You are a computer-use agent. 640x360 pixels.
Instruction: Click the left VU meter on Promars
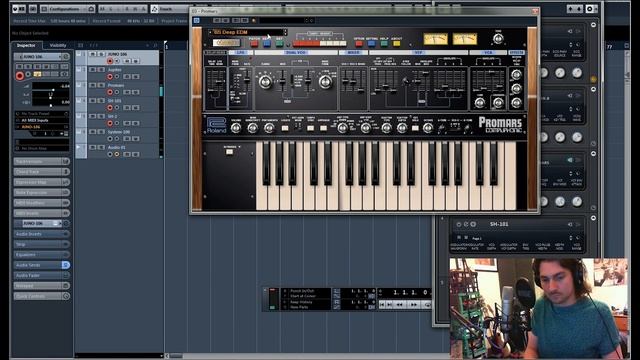(x=436, y=39)
